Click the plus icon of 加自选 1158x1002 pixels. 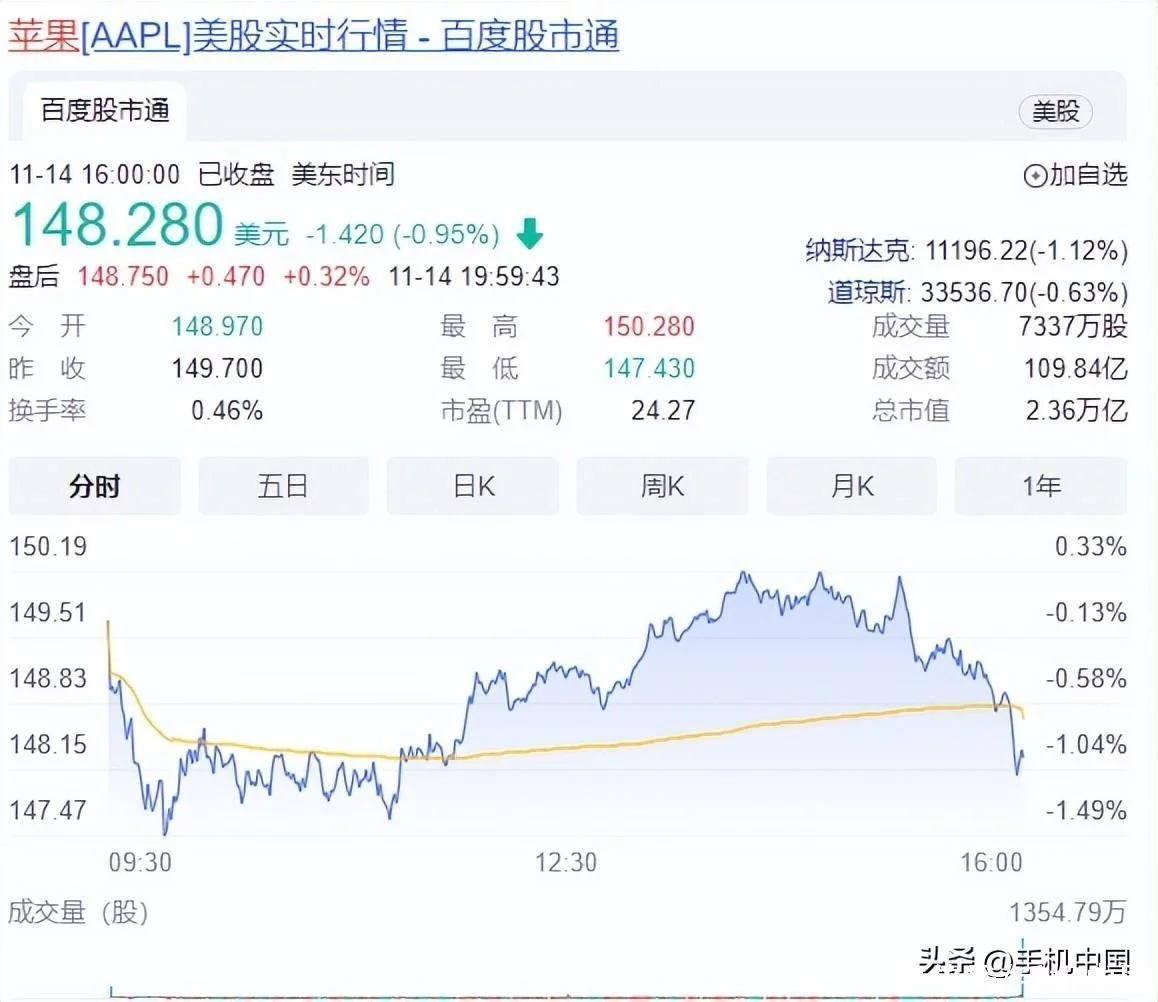click(1035, 176)
